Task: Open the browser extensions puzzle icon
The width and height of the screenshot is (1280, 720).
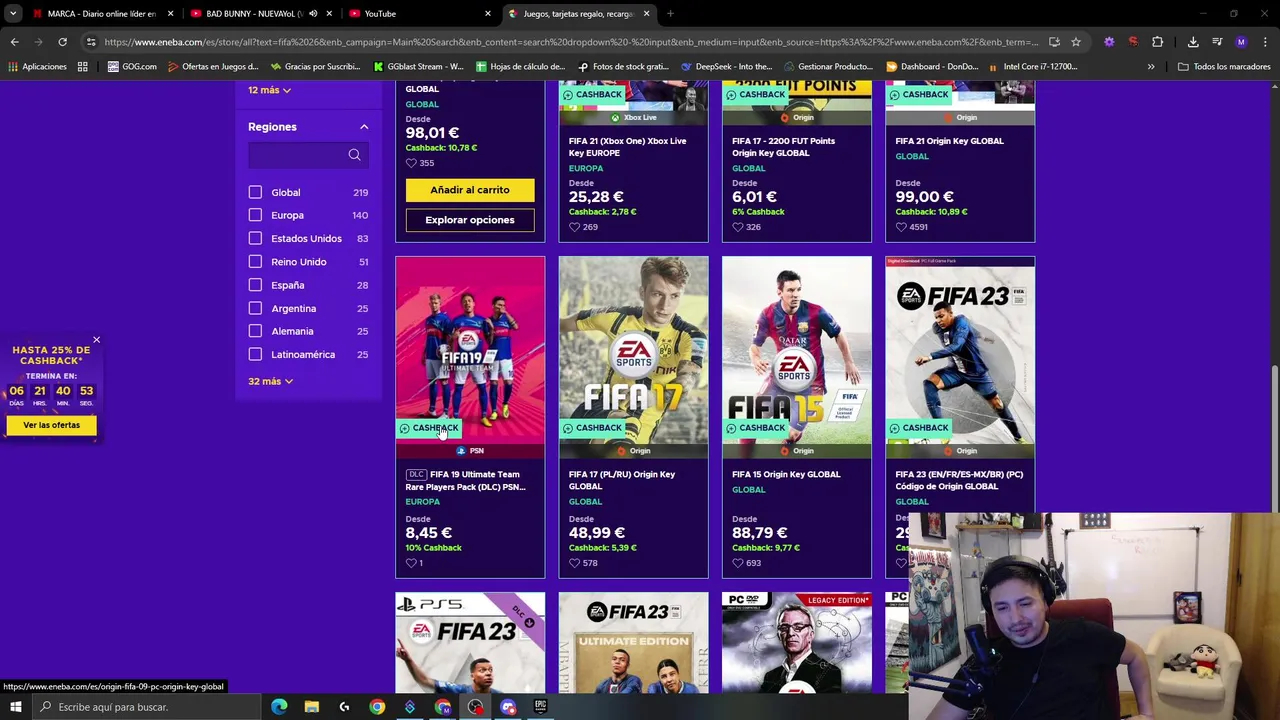Action: [x=1157, y=42]
